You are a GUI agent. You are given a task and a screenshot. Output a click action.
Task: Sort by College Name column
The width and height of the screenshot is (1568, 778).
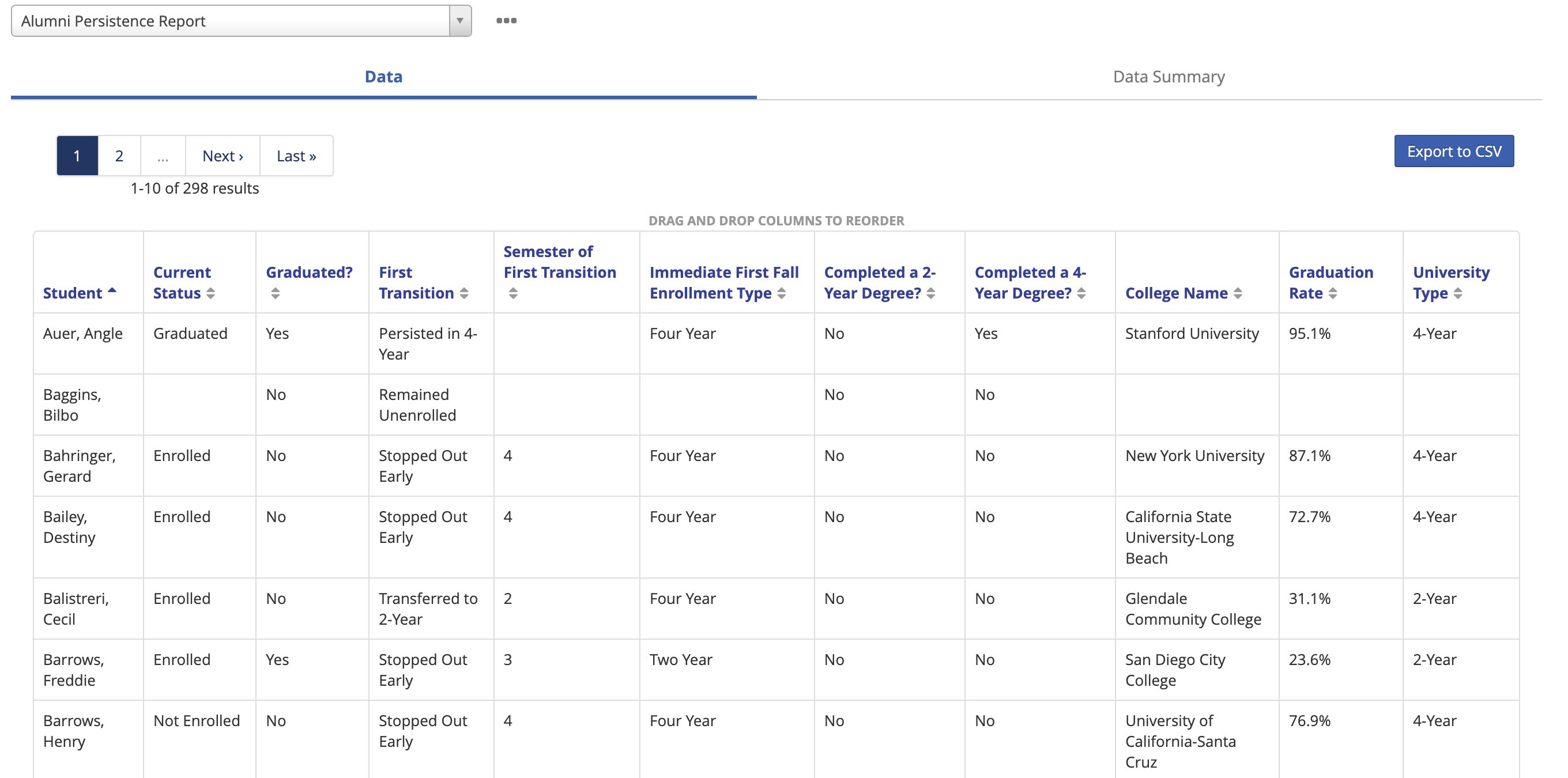point(1238,293)
